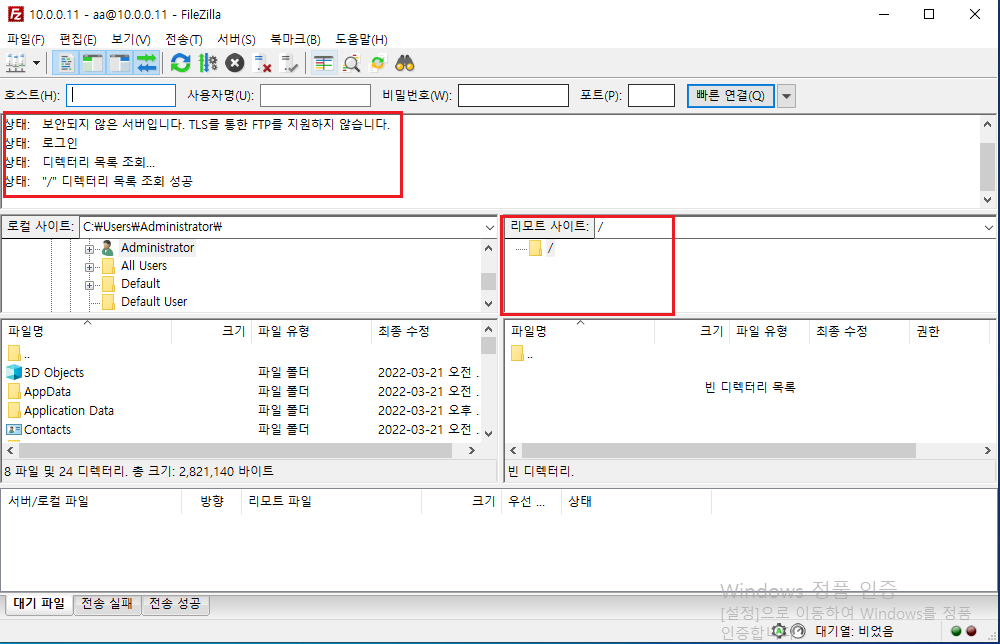Disconnect from the current server

click(262, 63)
